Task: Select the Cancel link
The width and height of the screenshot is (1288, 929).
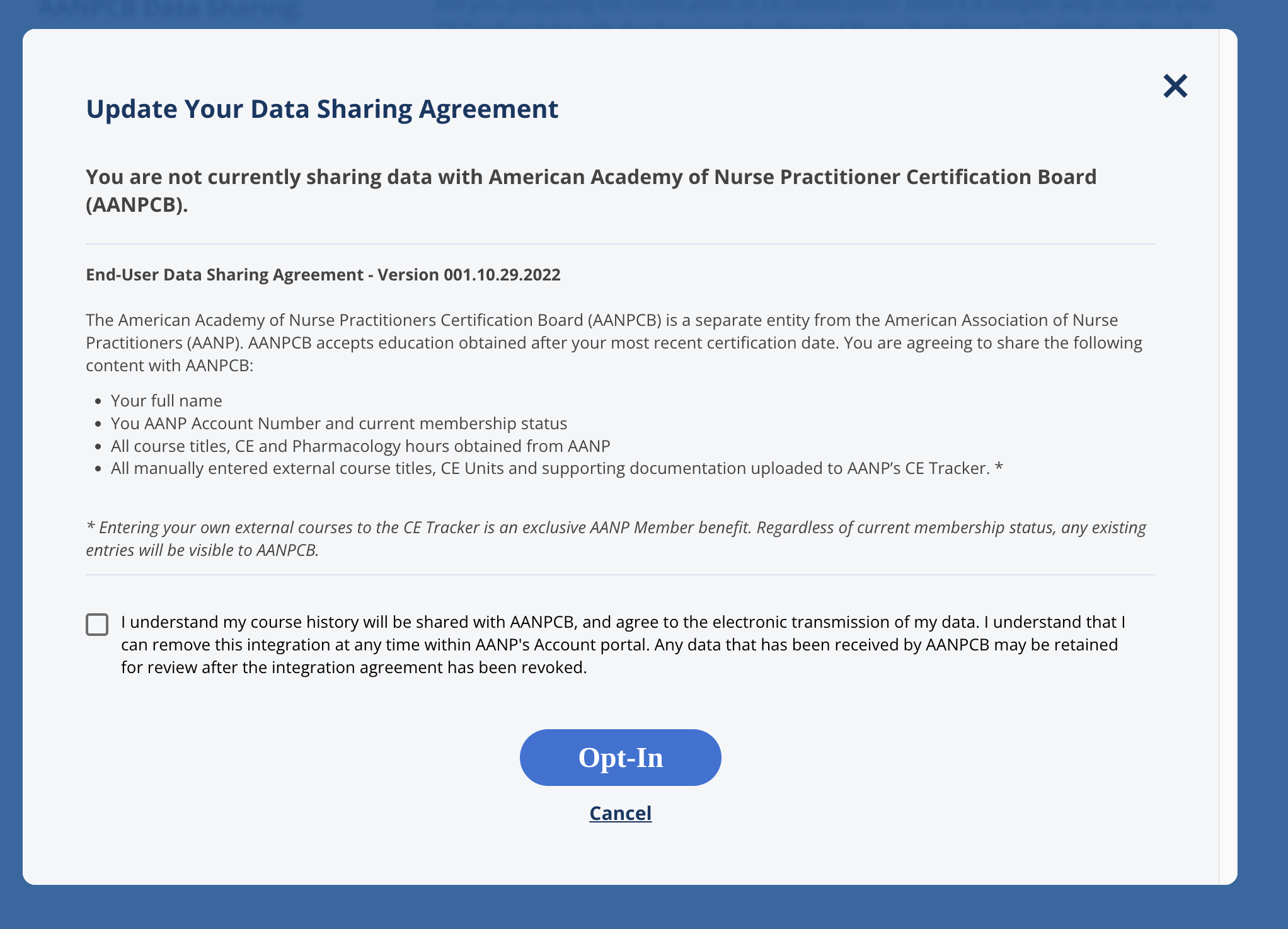Action: (620, 813)
